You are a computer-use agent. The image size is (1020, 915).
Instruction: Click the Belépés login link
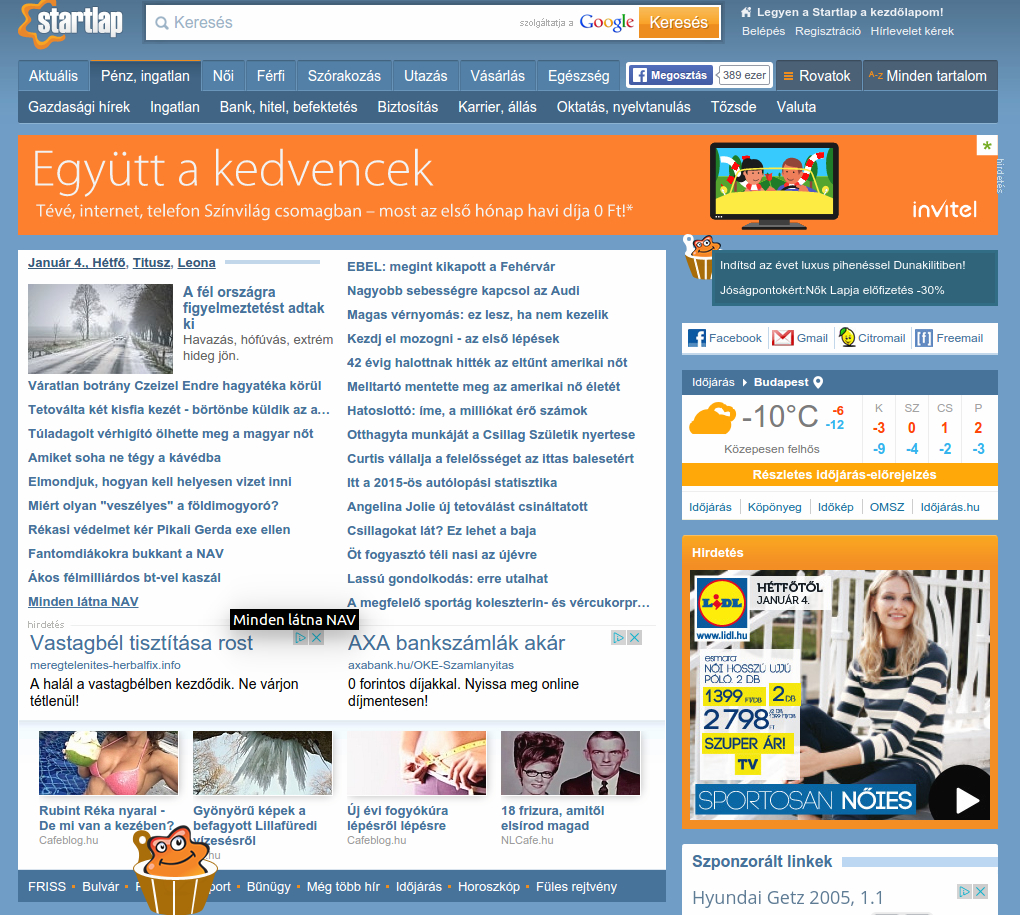pyautogui.click(x=763, y=31)
